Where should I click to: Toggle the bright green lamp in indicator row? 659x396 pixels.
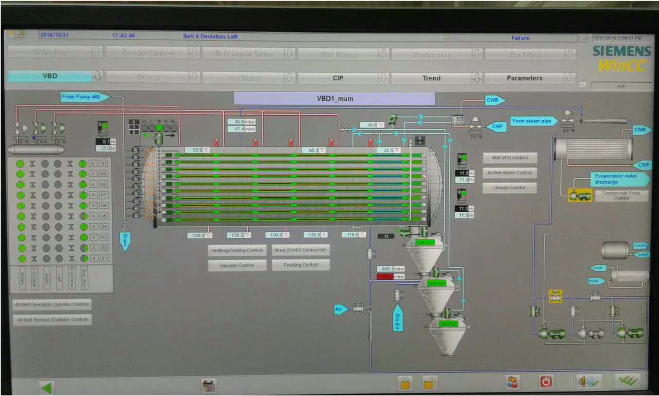click(159, 128)
